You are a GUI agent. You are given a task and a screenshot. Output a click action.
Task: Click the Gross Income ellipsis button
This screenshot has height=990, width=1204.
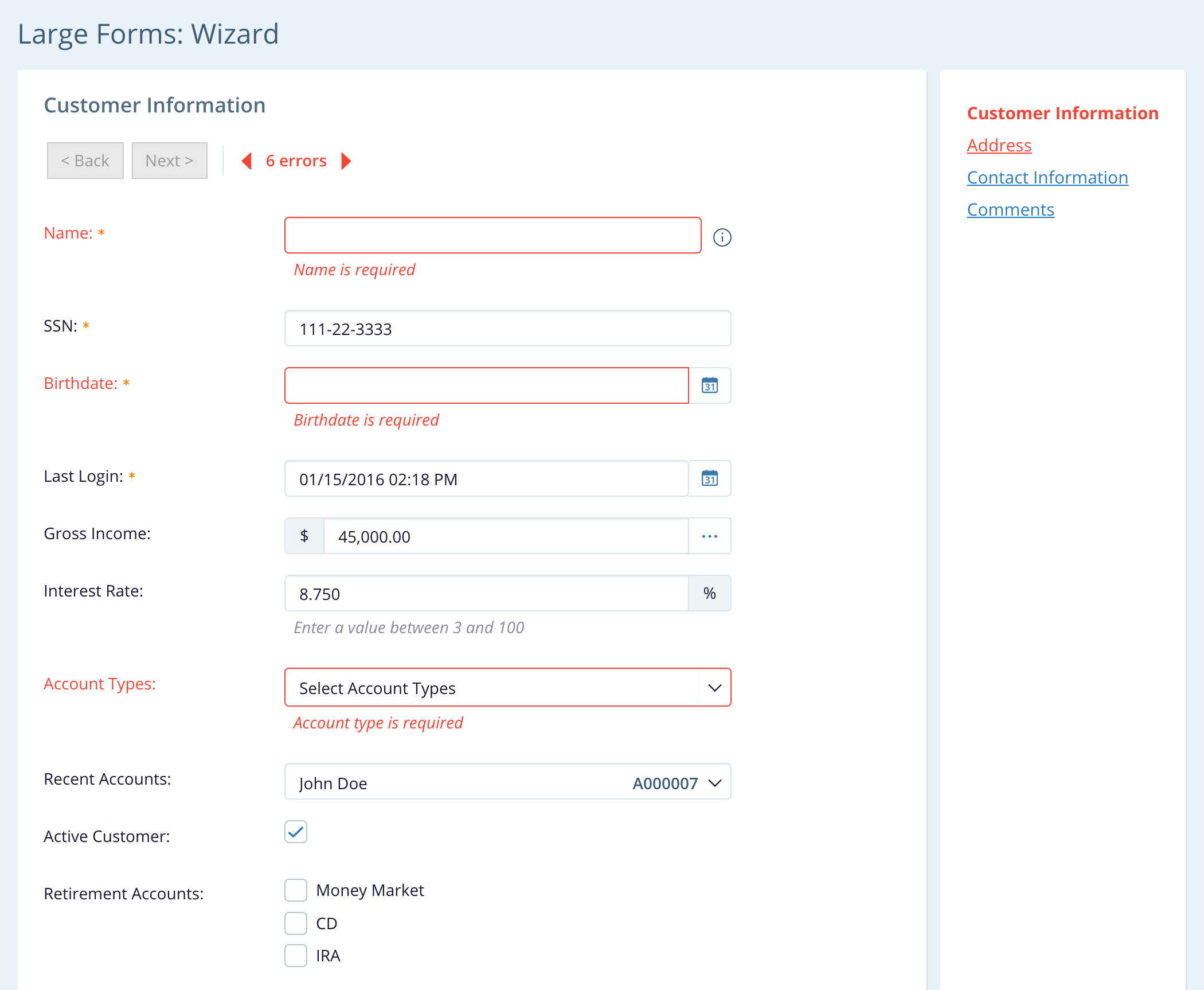709,536
